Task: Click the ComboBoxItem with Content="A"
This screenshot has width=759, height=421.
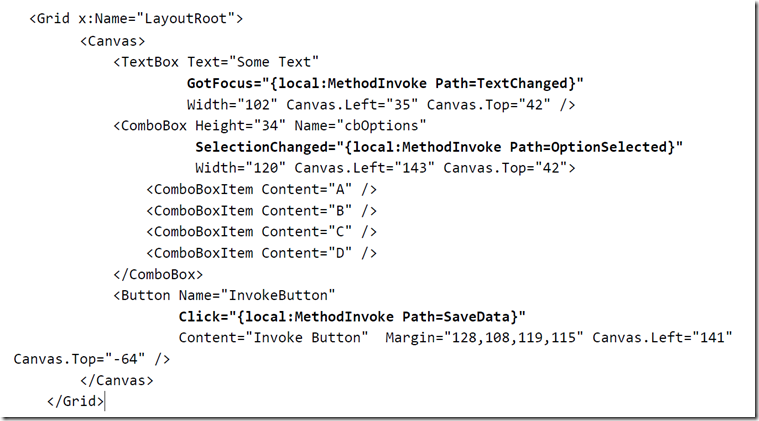Action: click(261, 189)
